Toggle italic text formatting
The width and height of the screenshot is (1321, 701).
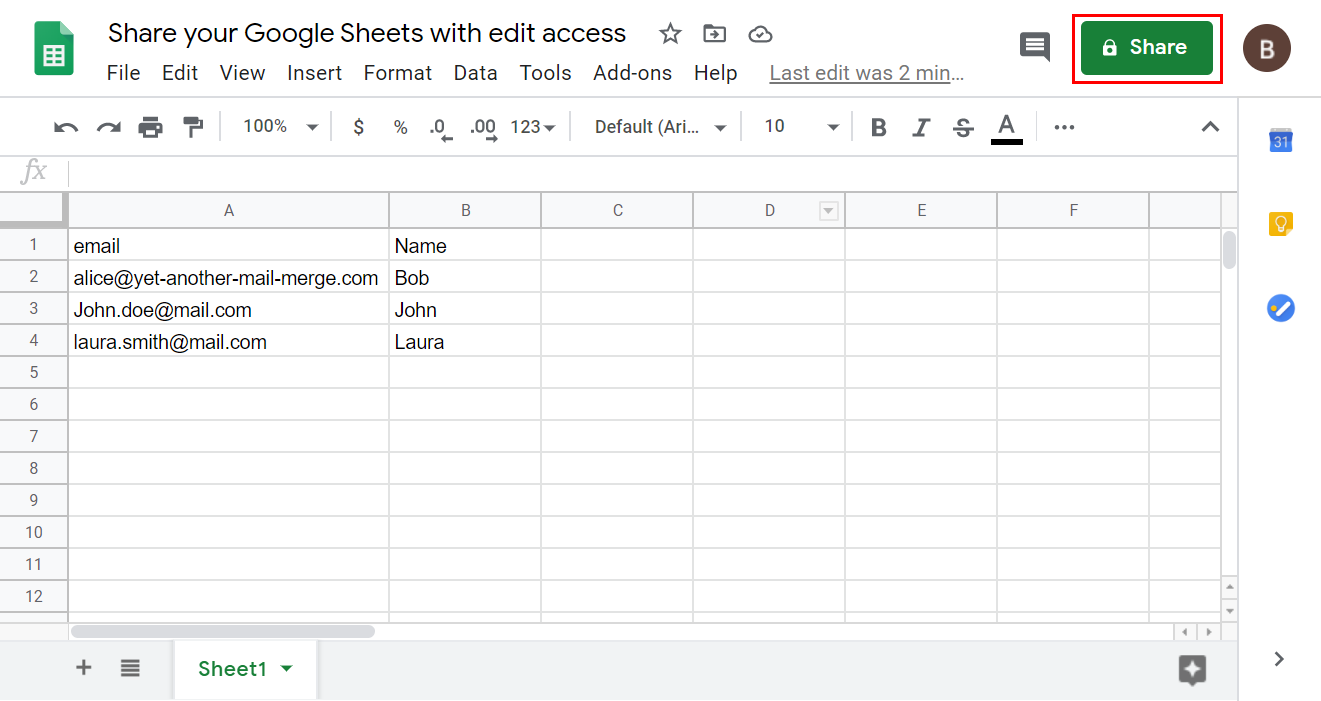click(921, 127)
